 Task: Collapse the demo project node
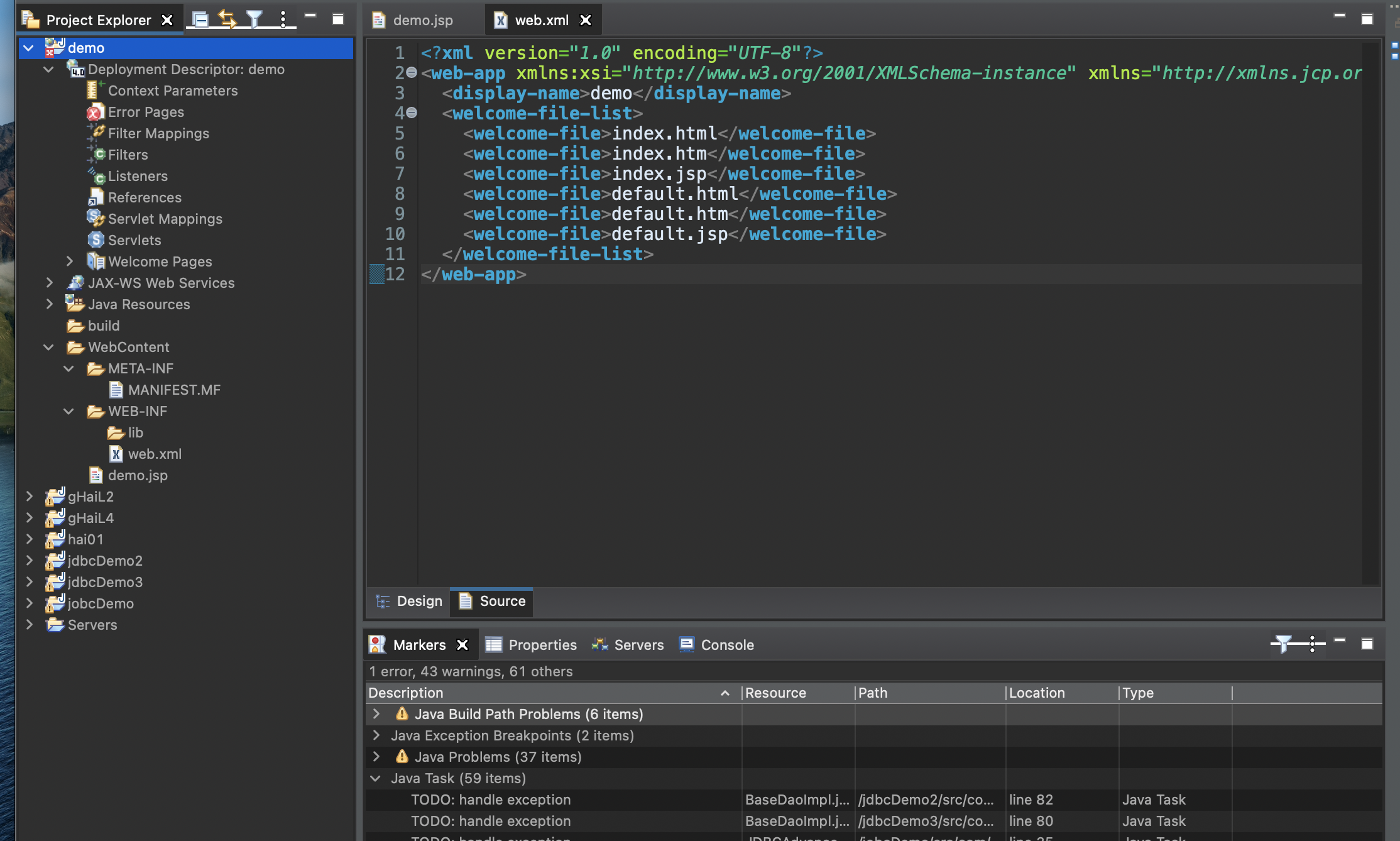pyautogui.click(x=29, y=48)
